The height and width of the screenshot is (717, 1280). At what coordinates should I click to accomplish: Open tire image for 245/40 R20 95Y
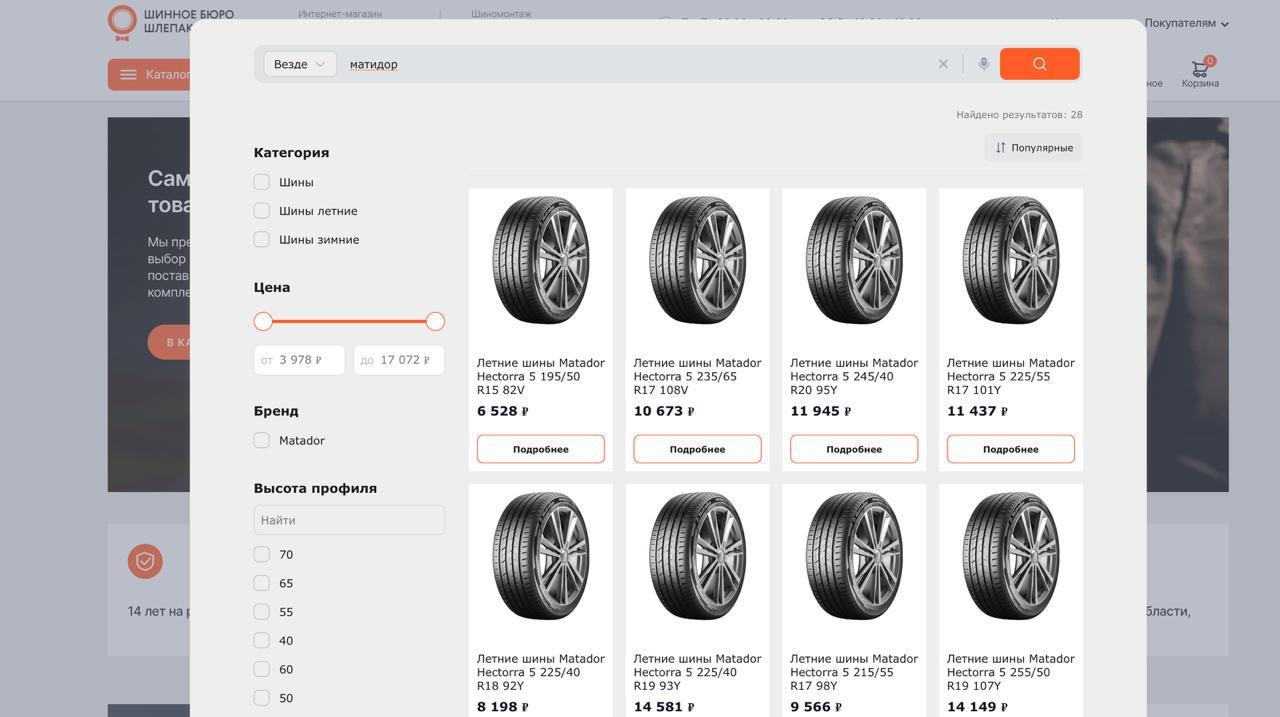click(x=854, y=260)
